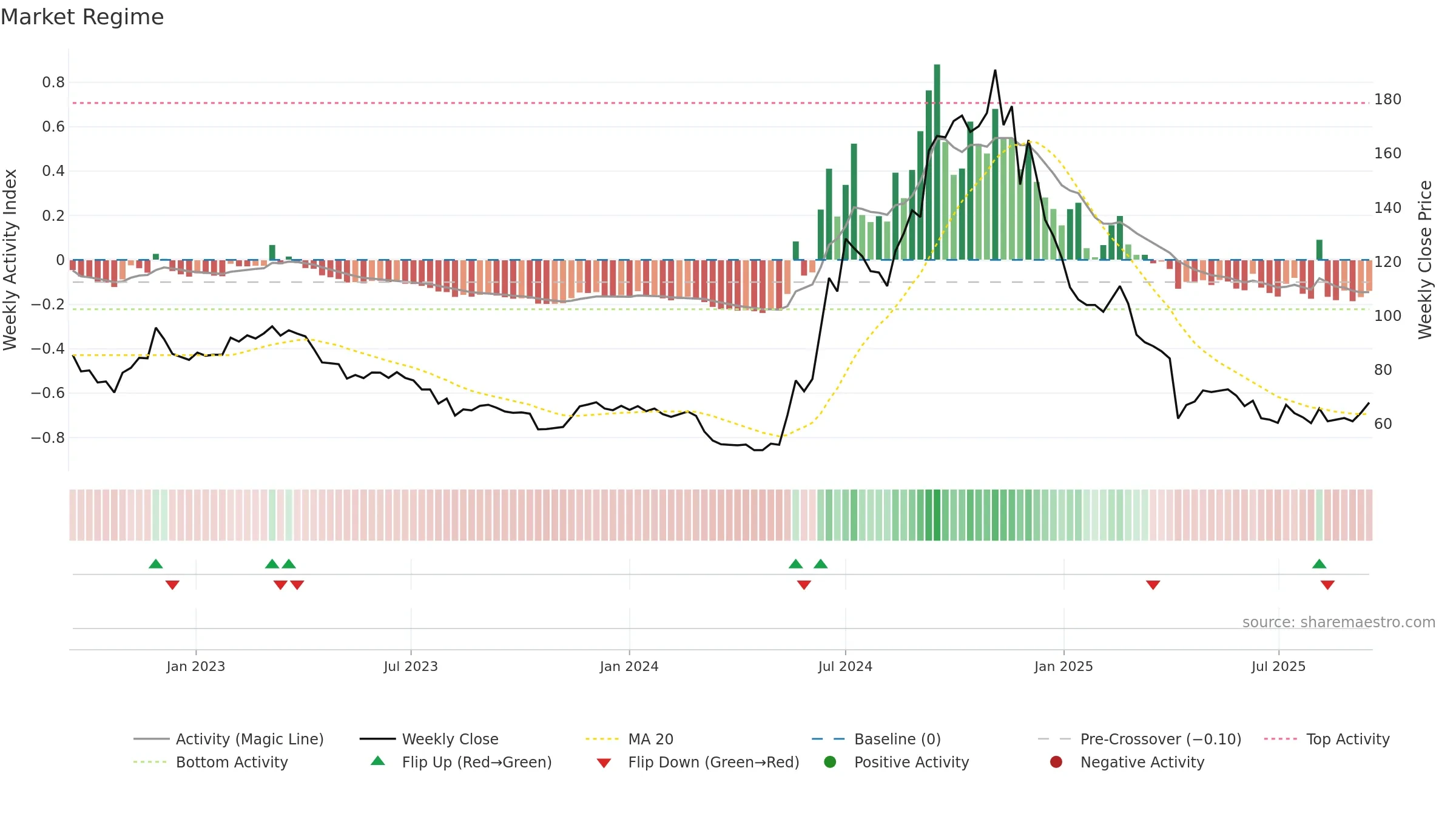Click the Positive Activity green circle icon
Screen dimensions: 1456x819
[831, 762]
